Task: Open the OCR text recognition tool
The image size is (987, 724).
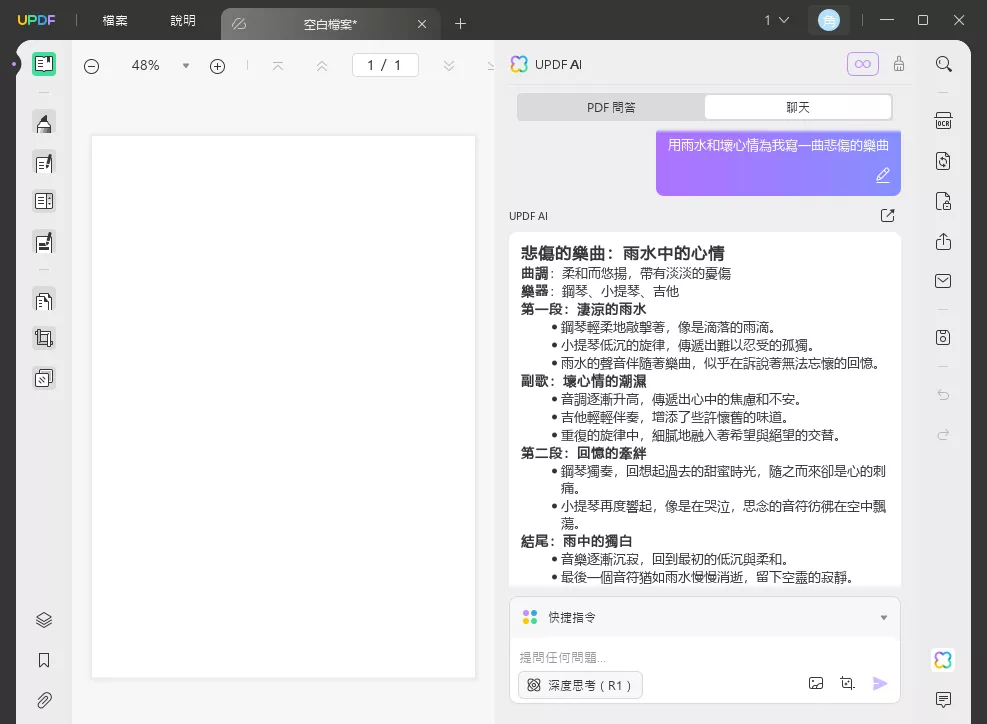Action: click(943, 121)
